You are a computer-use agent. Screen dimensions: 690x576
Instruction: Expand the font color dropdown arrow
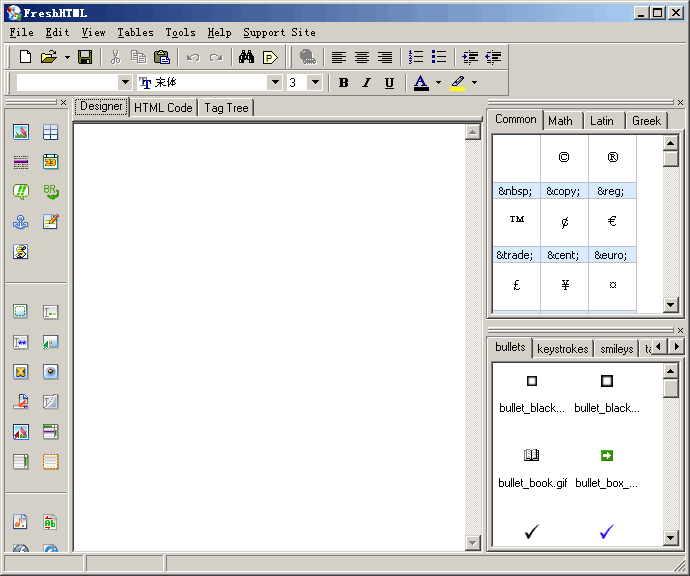coord(438,82)
